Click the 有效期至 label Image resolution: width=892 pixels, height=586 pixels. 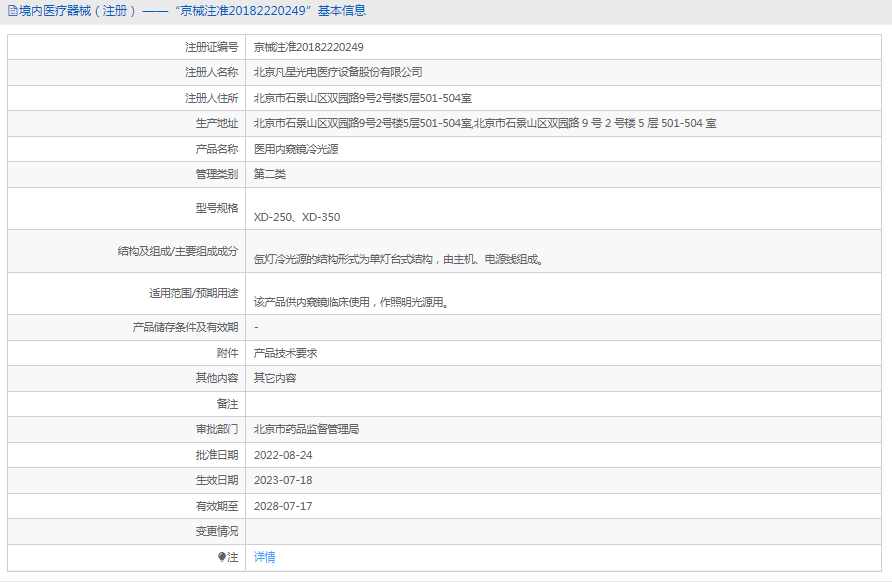(217, 506)
